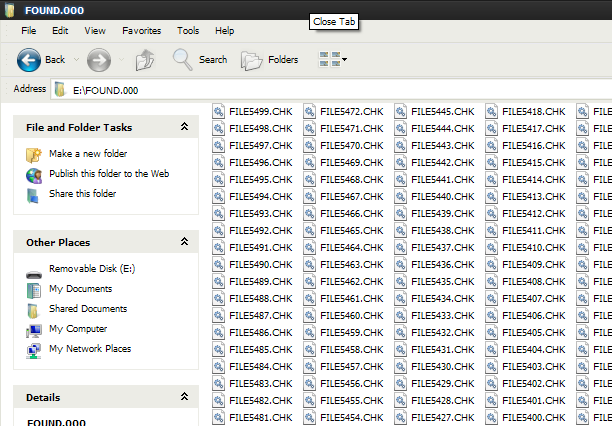Select file icon of FILE5418.CHK

point(491,111)
